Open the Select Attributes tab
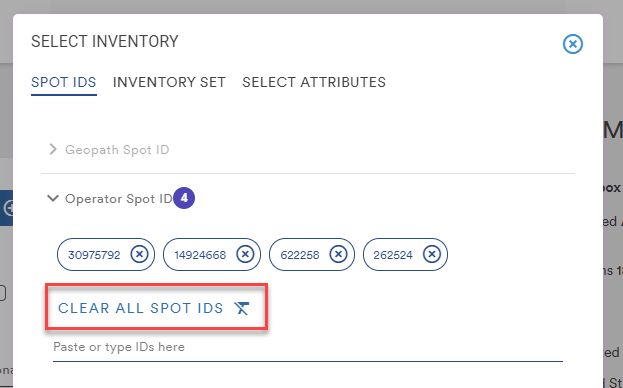This screenshot has width=623, height=388. (x=314, y=82)
